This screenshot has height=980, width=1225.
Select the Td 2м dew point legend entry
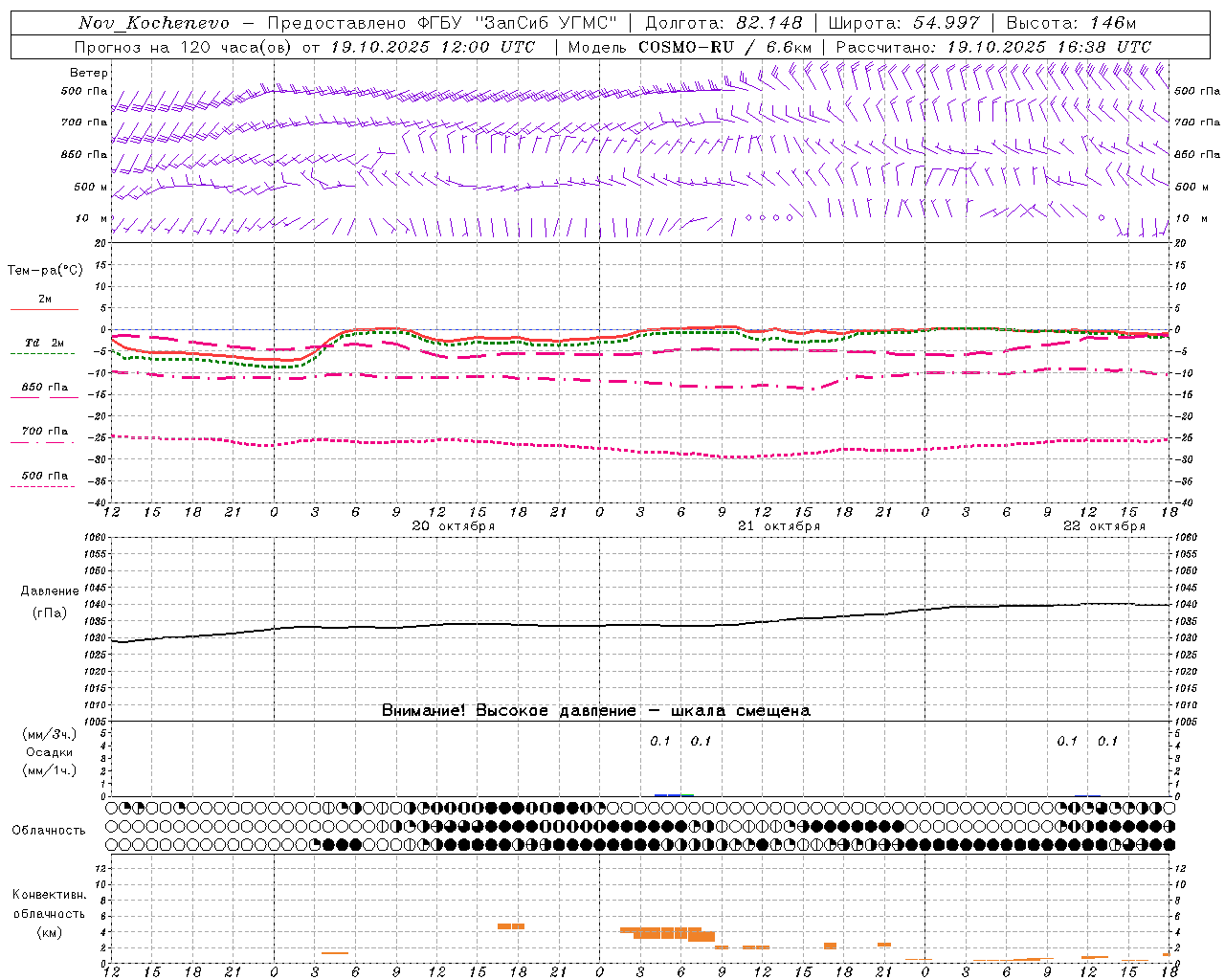45,343
